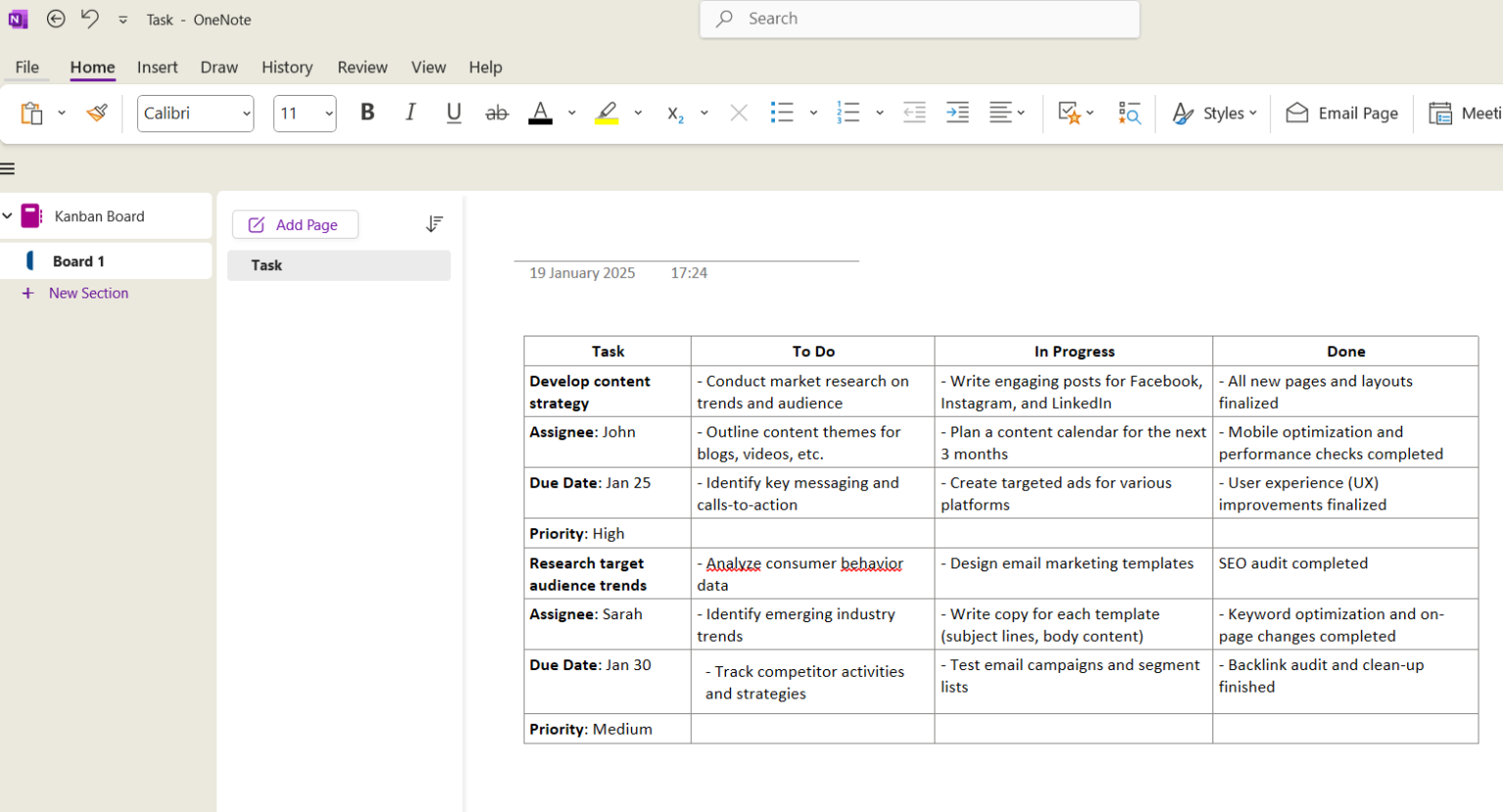Click inside the Search field
1503x812 pixels.
(918, 19)
